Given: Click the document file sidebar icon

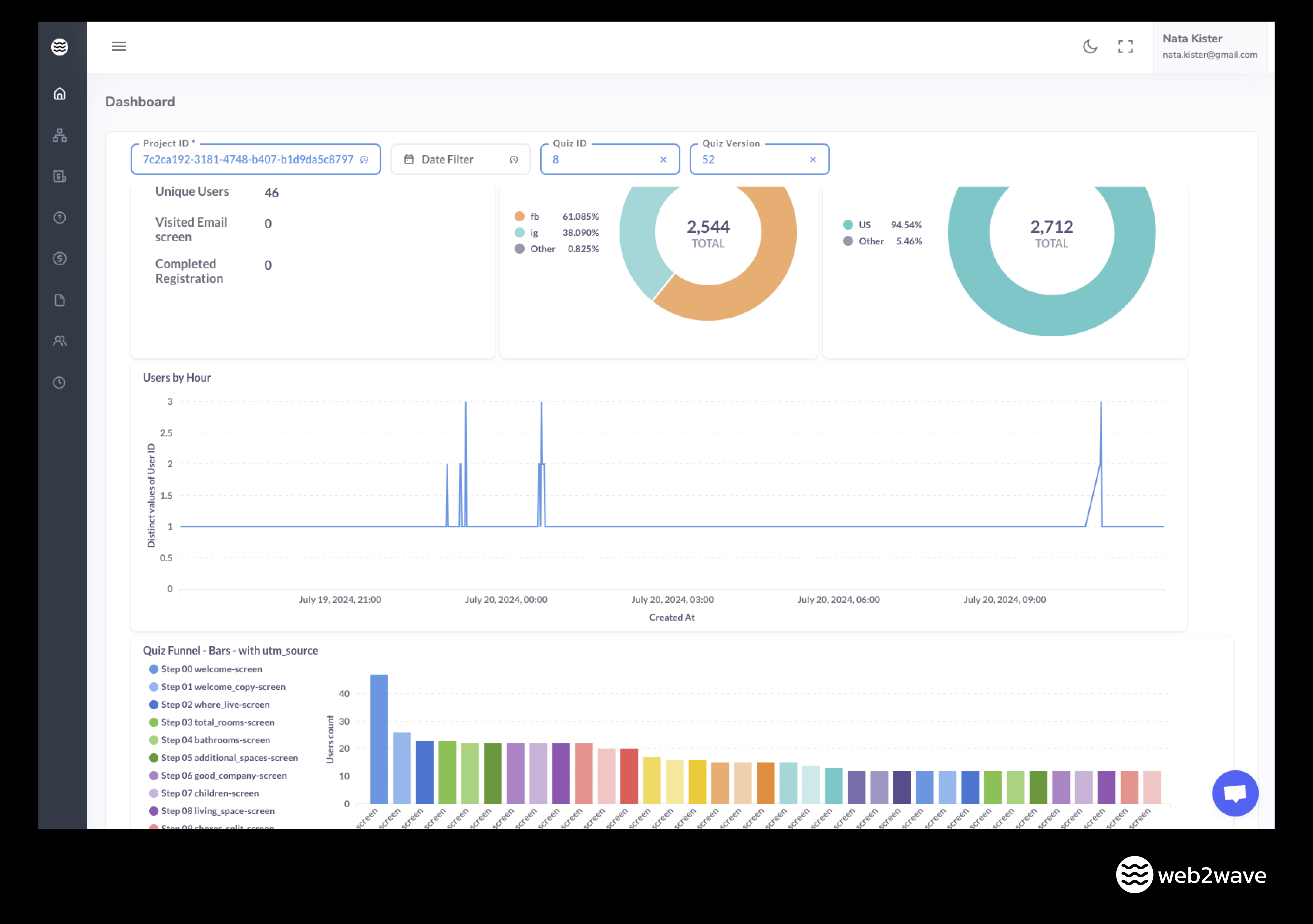Looking at the screenshot, I should 59,300.
